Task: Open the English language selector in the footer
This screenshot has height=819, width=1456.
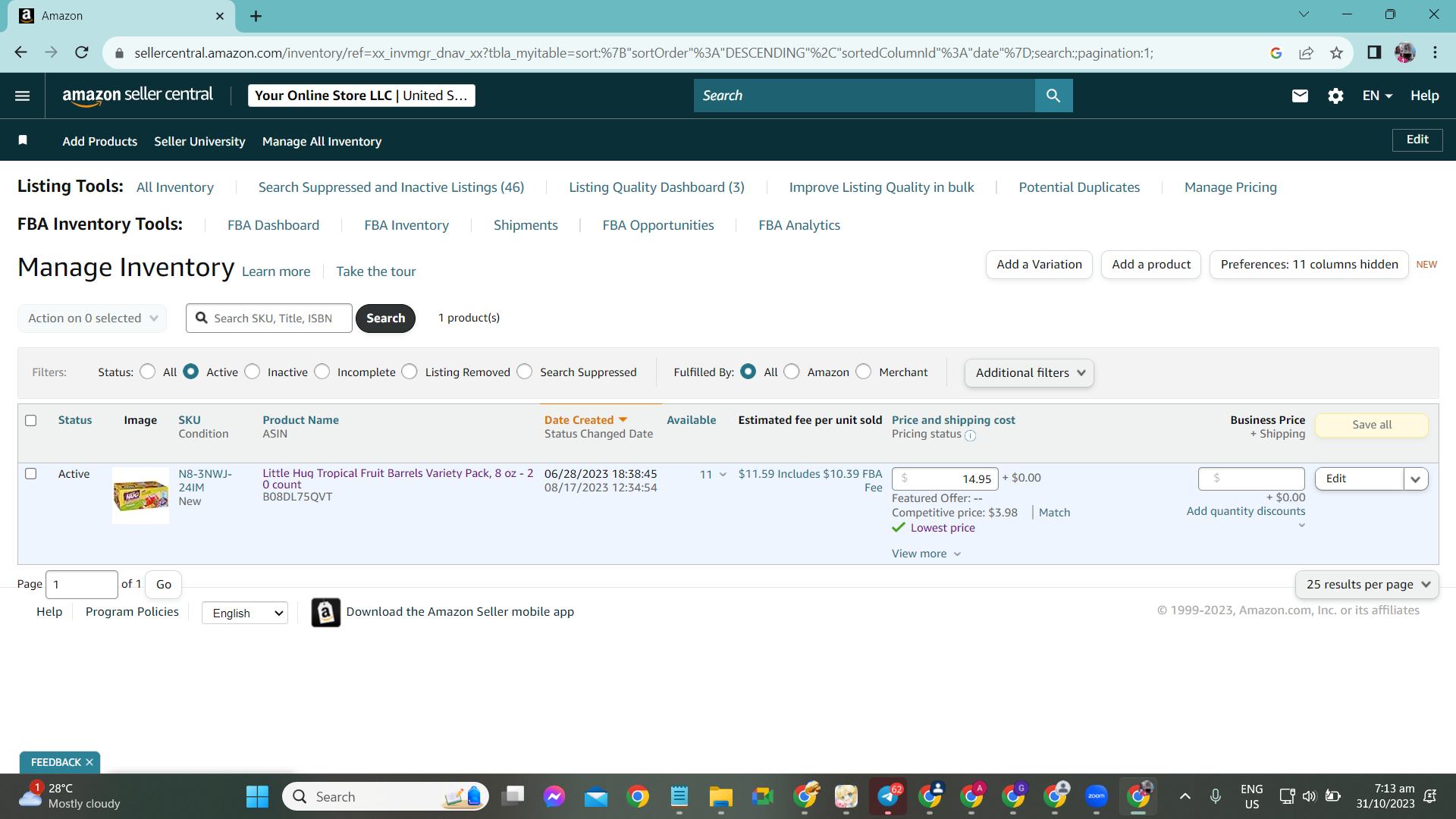Action: [x=245, y=613]
